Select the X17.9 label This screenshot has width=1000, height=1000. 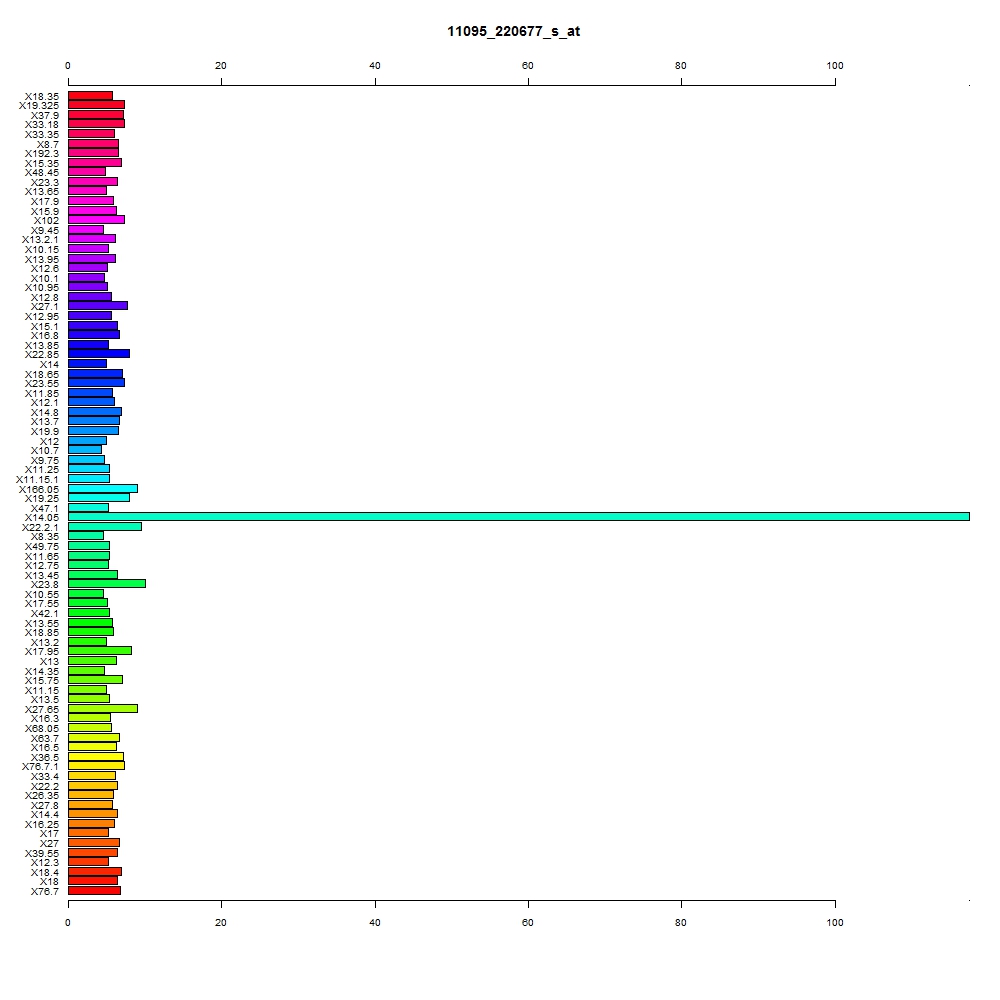pos(45,202)
